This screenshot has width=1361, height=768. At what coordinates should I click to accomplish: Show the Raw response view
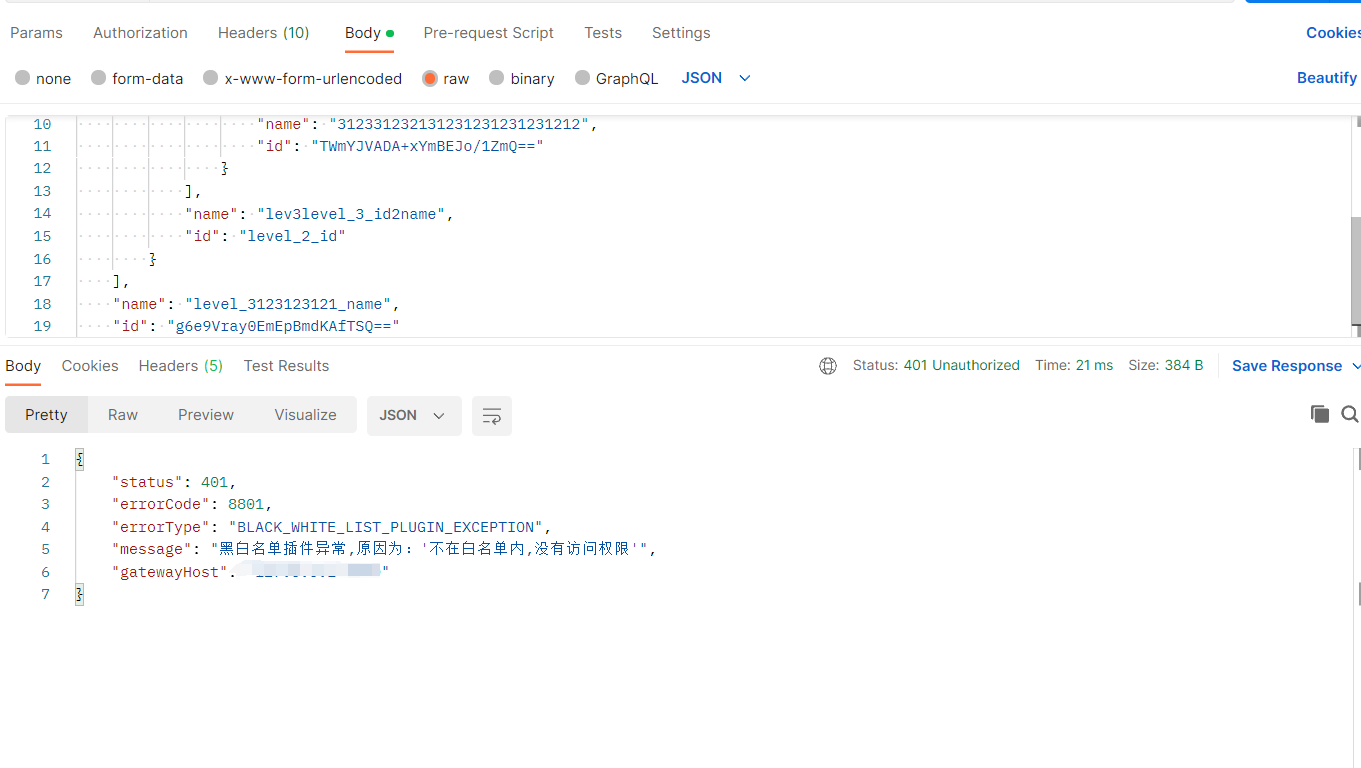pyautogui.click(x=123, y=415)
